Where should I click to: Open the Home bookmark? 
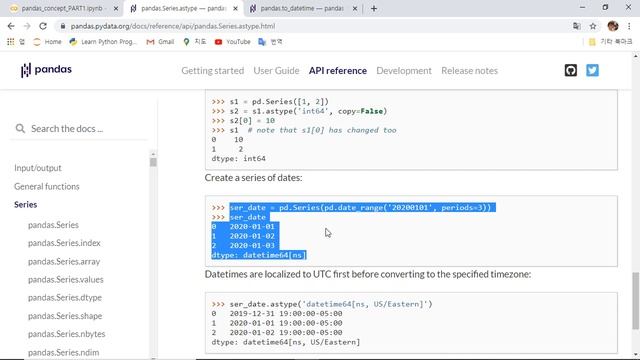47,42
